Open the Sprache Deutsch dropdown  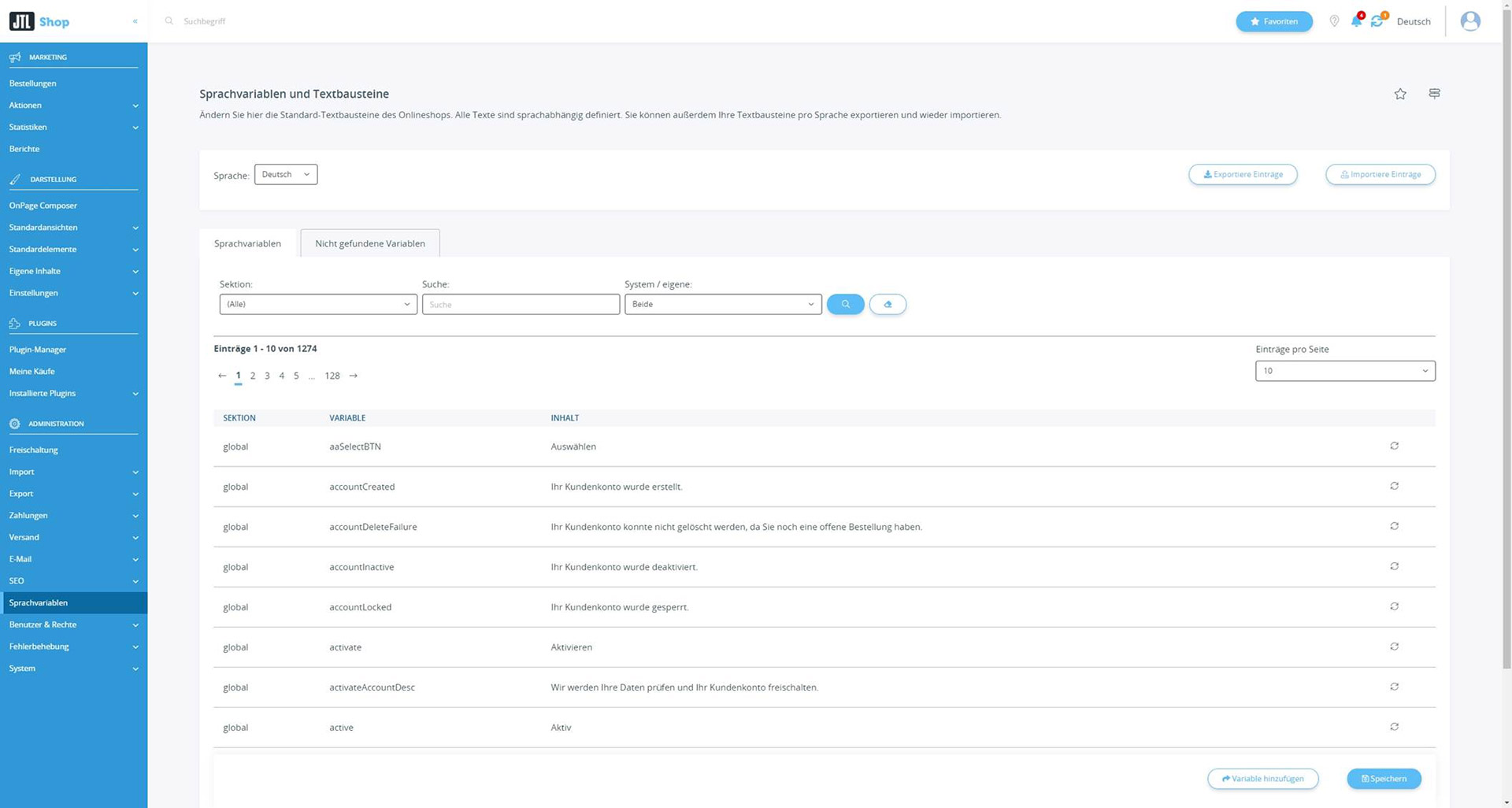coord(285,174)
